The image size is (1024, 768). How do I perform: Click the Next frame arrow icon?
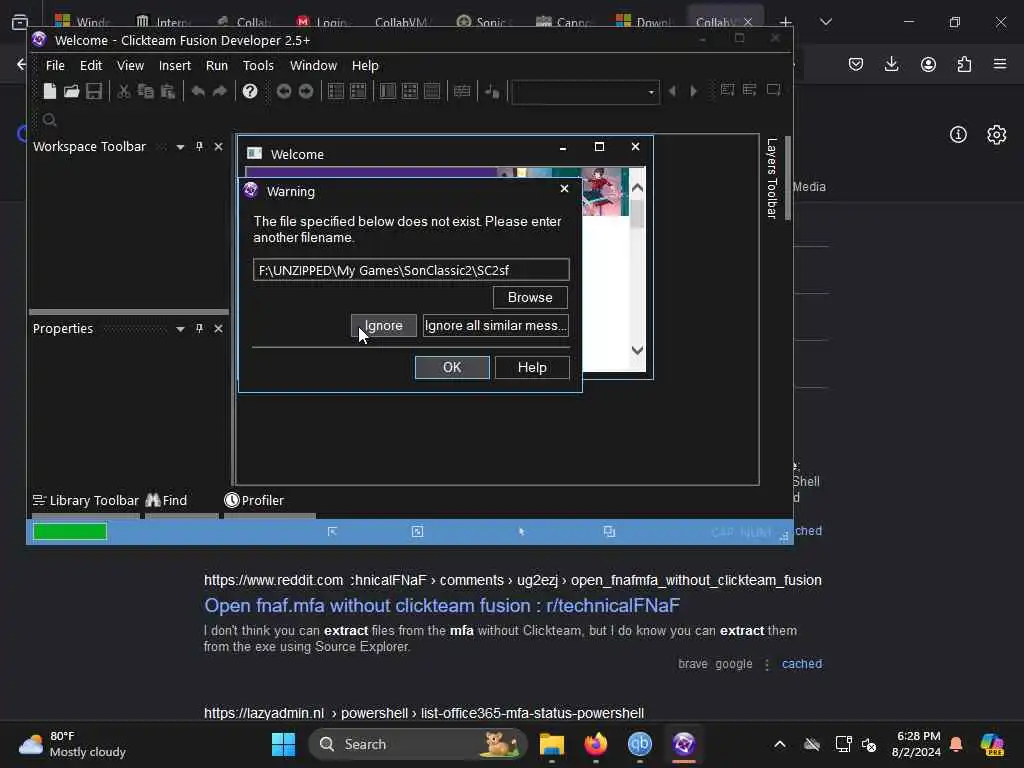[x=694, y=91]
